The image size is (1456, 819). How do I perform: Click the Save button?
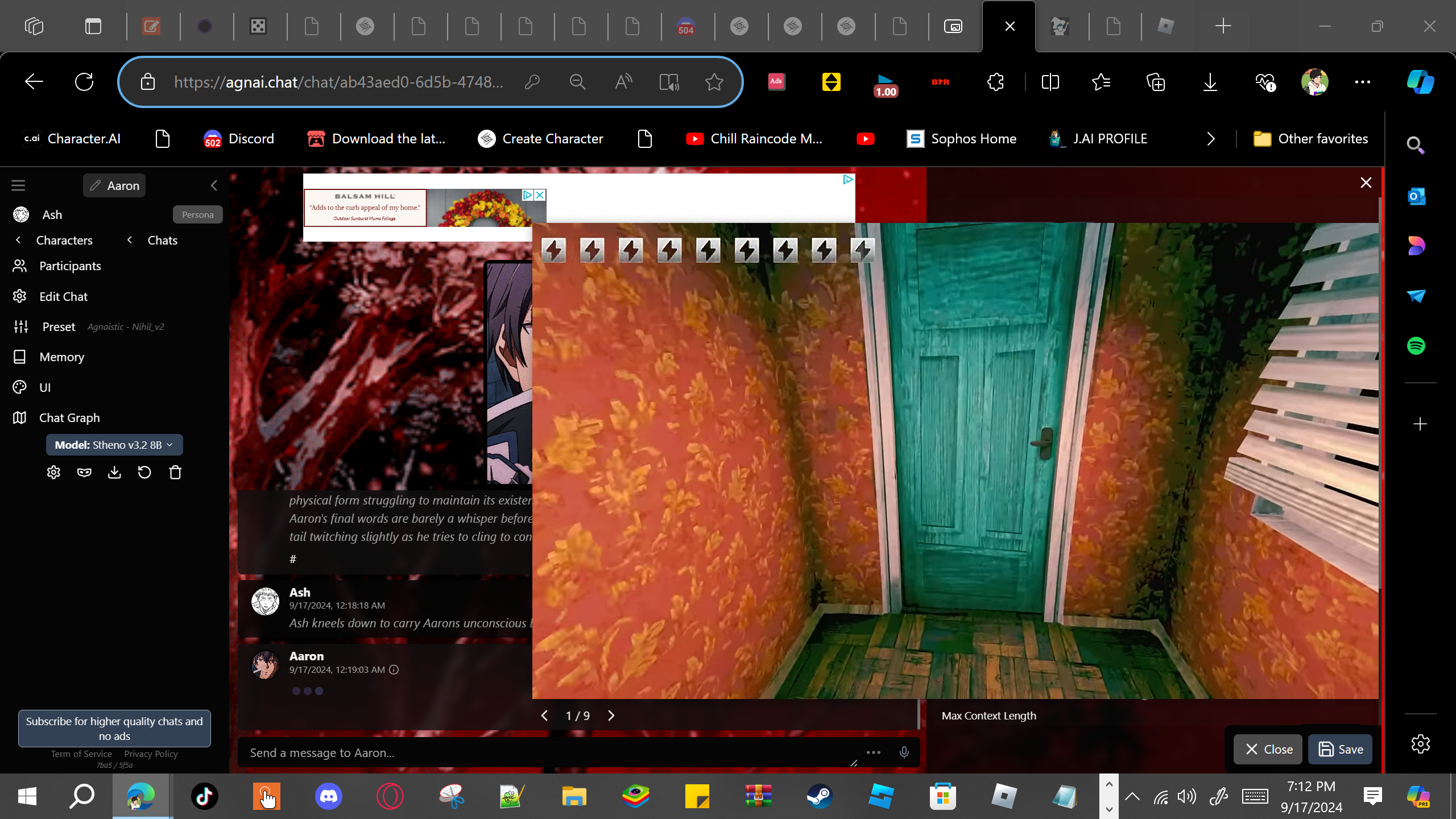coord(1341,749)
